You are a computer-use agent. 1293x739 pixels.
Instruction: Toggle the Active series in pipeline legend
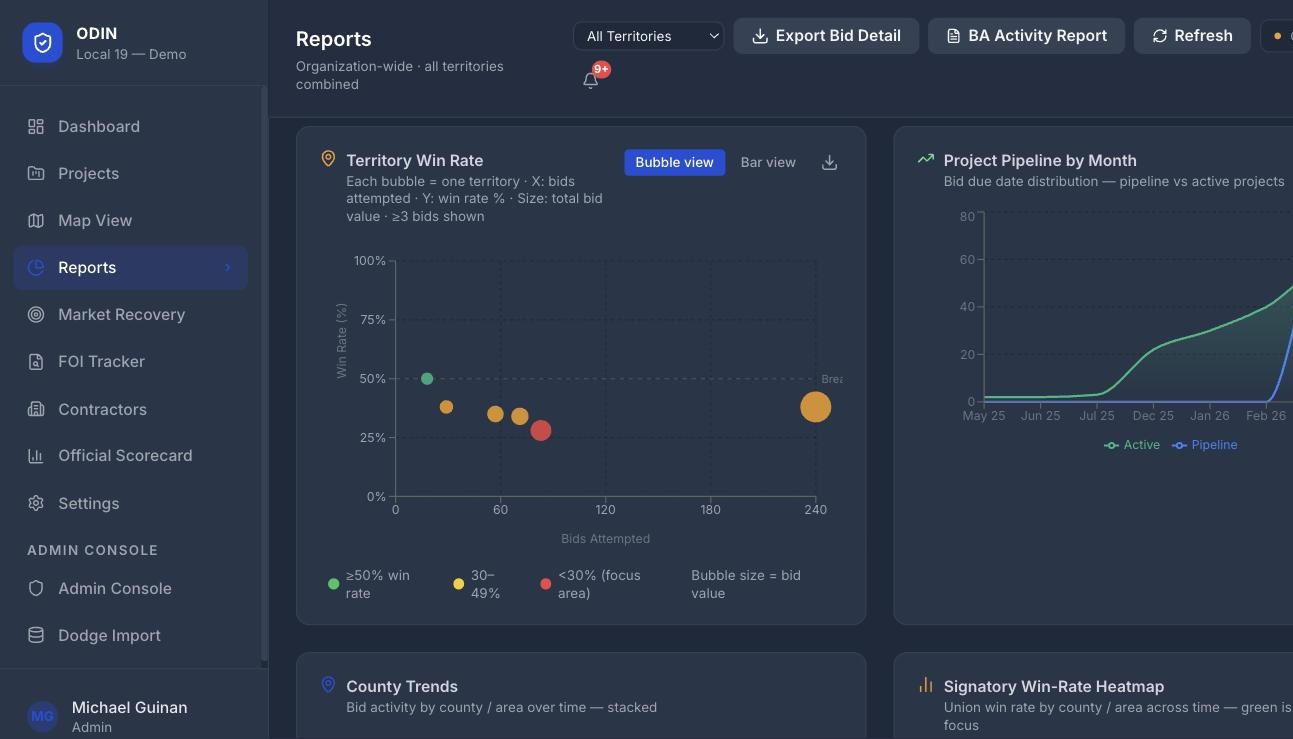[1132, 445]
